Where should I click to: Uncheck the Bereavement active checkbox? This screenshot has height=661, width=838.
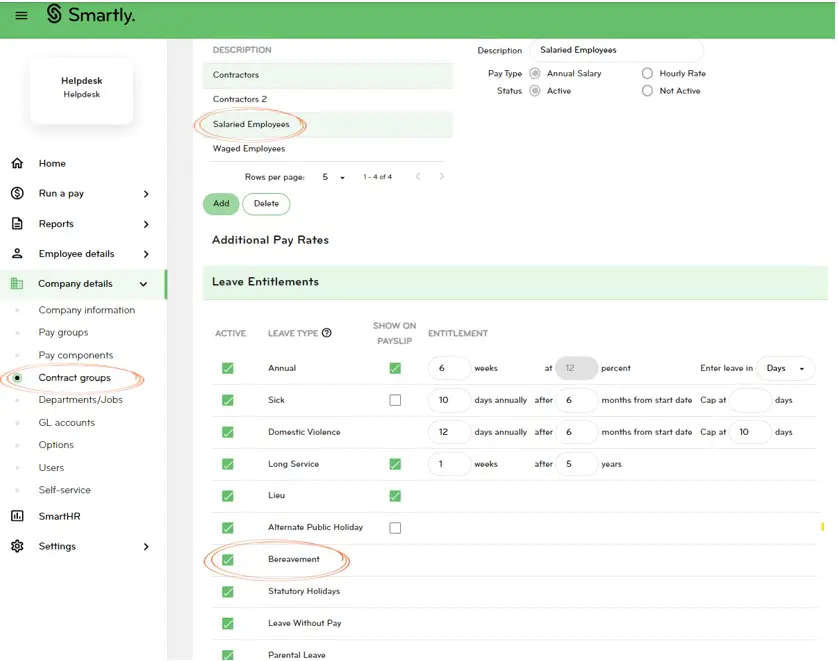(x=228, y=560)
